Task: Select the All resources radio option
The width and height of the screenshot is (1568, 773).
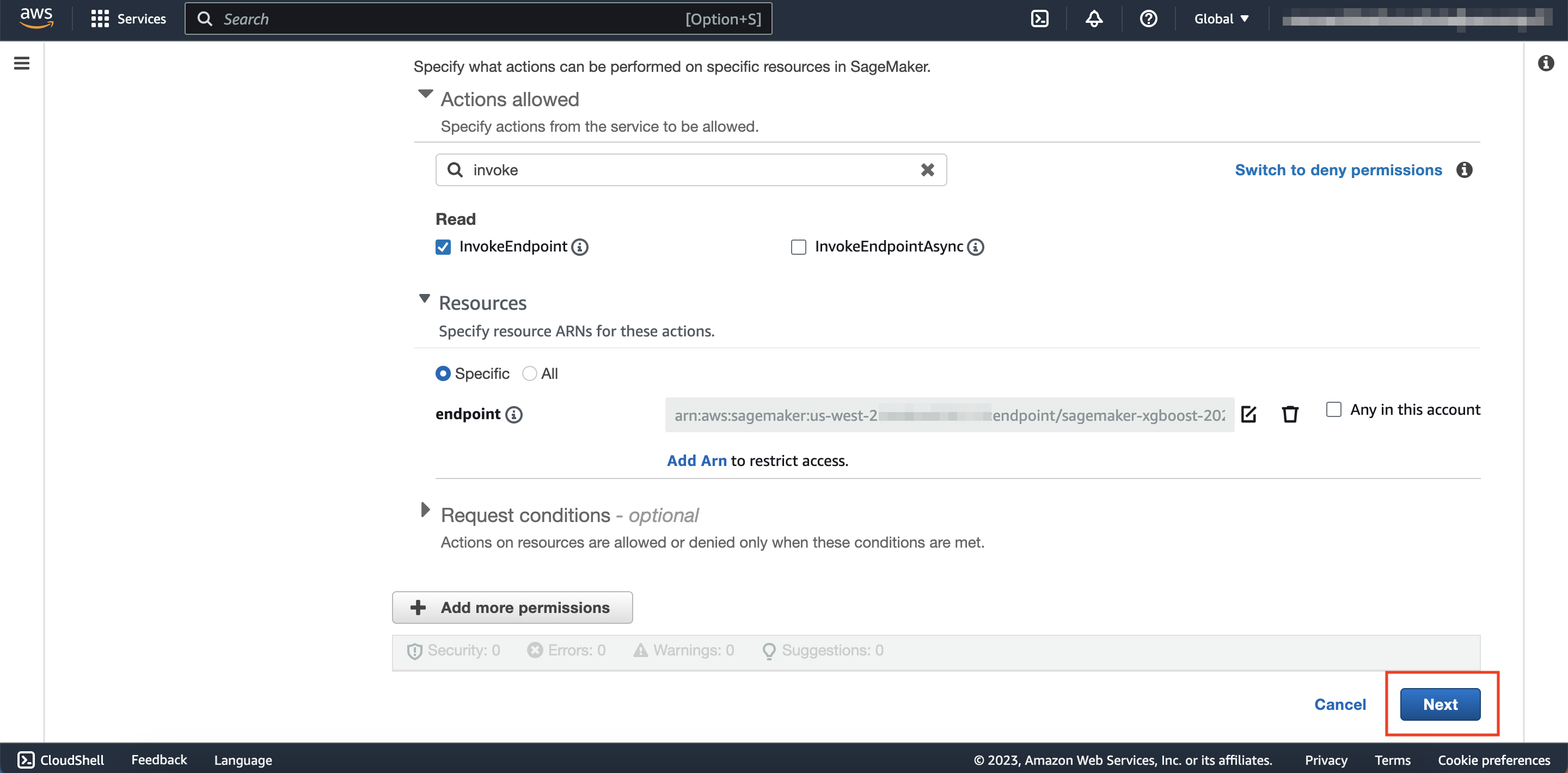Action: click(530, 374)
